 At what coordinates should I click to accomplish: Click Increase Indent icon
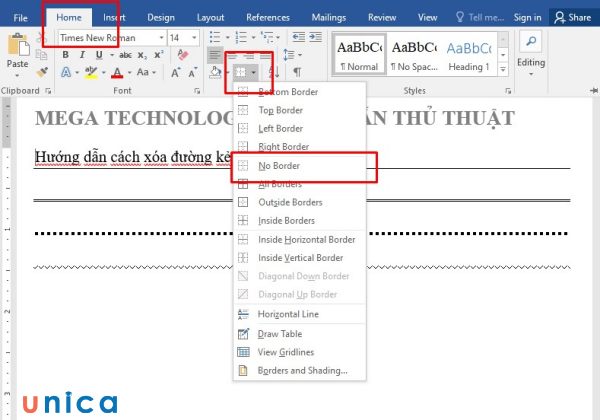tap(316, 37)
